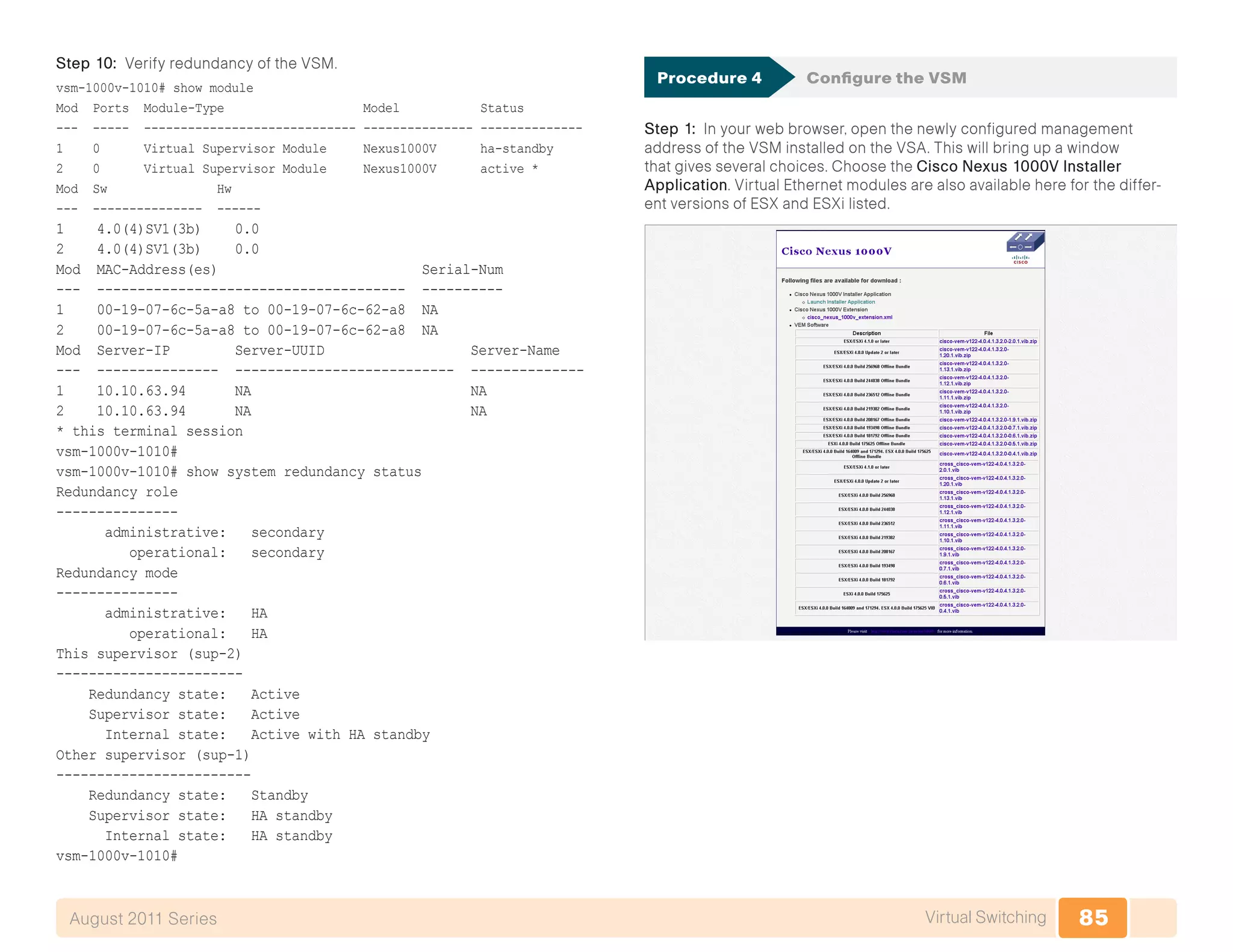Click the Nexus switch icon in page header
Image resolution: width=1233 pixels, height=952 pixels.
click(x=1025, y=243)
